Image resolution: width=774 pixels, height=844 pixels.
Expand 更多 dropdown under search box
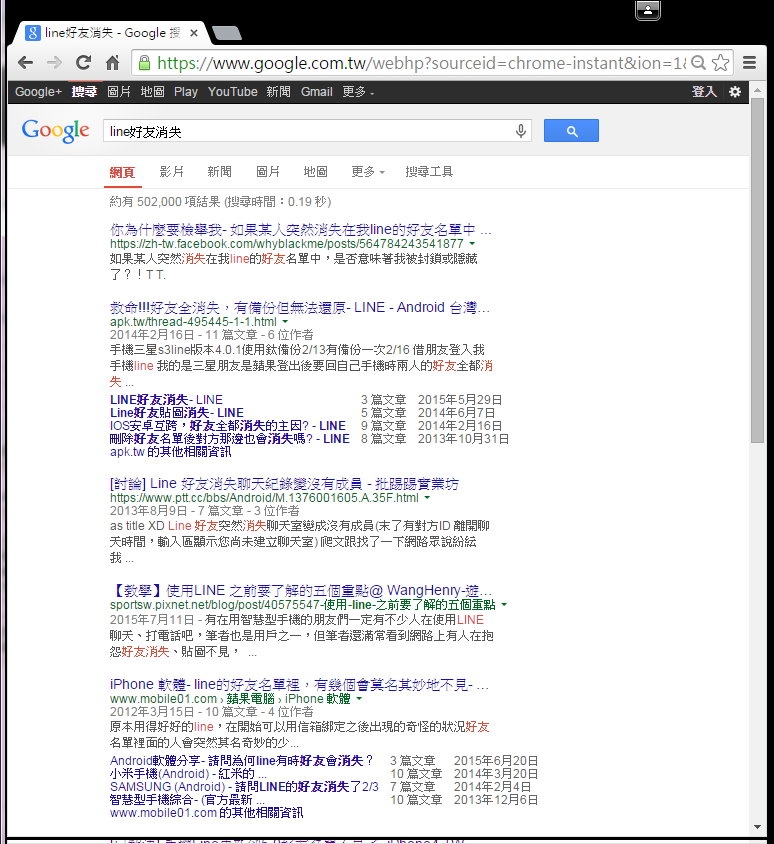pyautogui.click(x=368, y=172)
